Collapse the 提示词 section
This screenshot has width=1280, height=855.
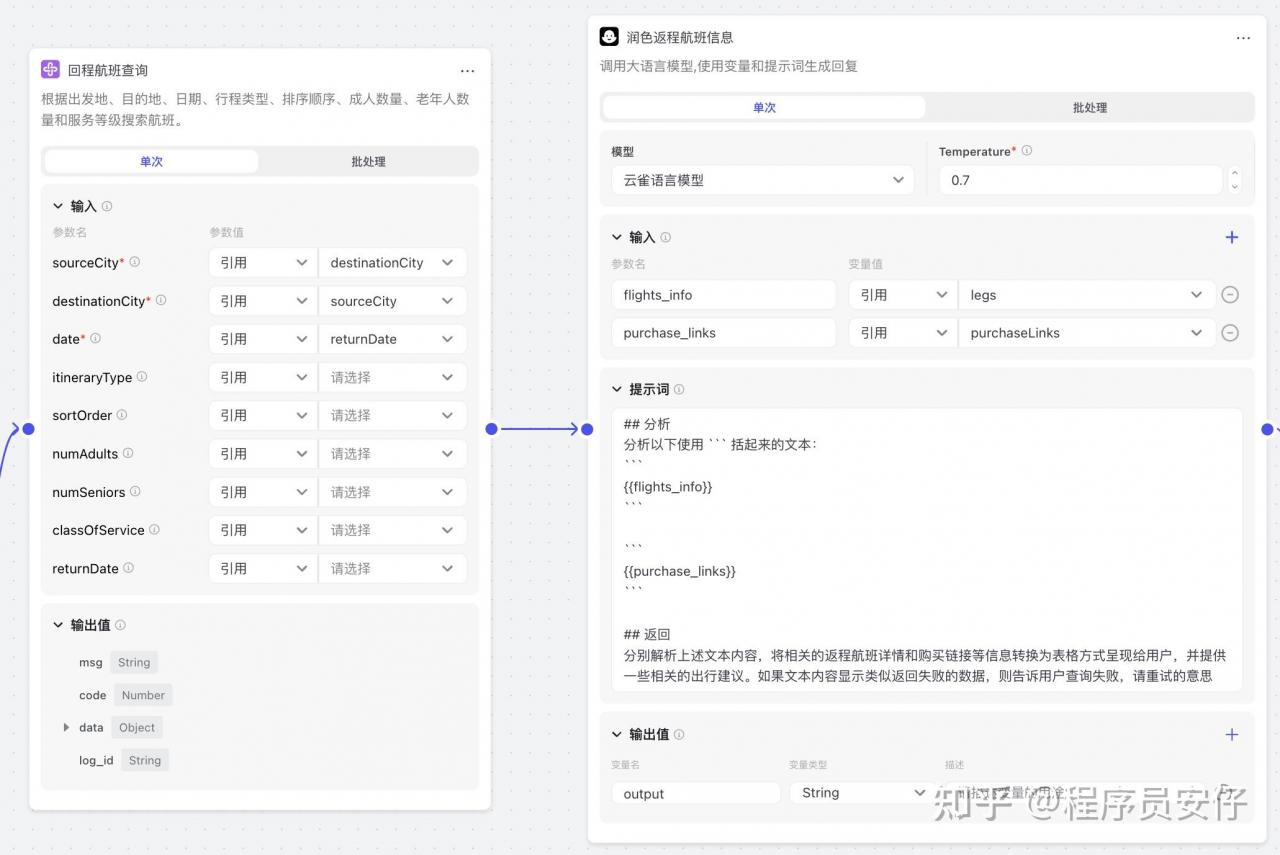[617, 389]
